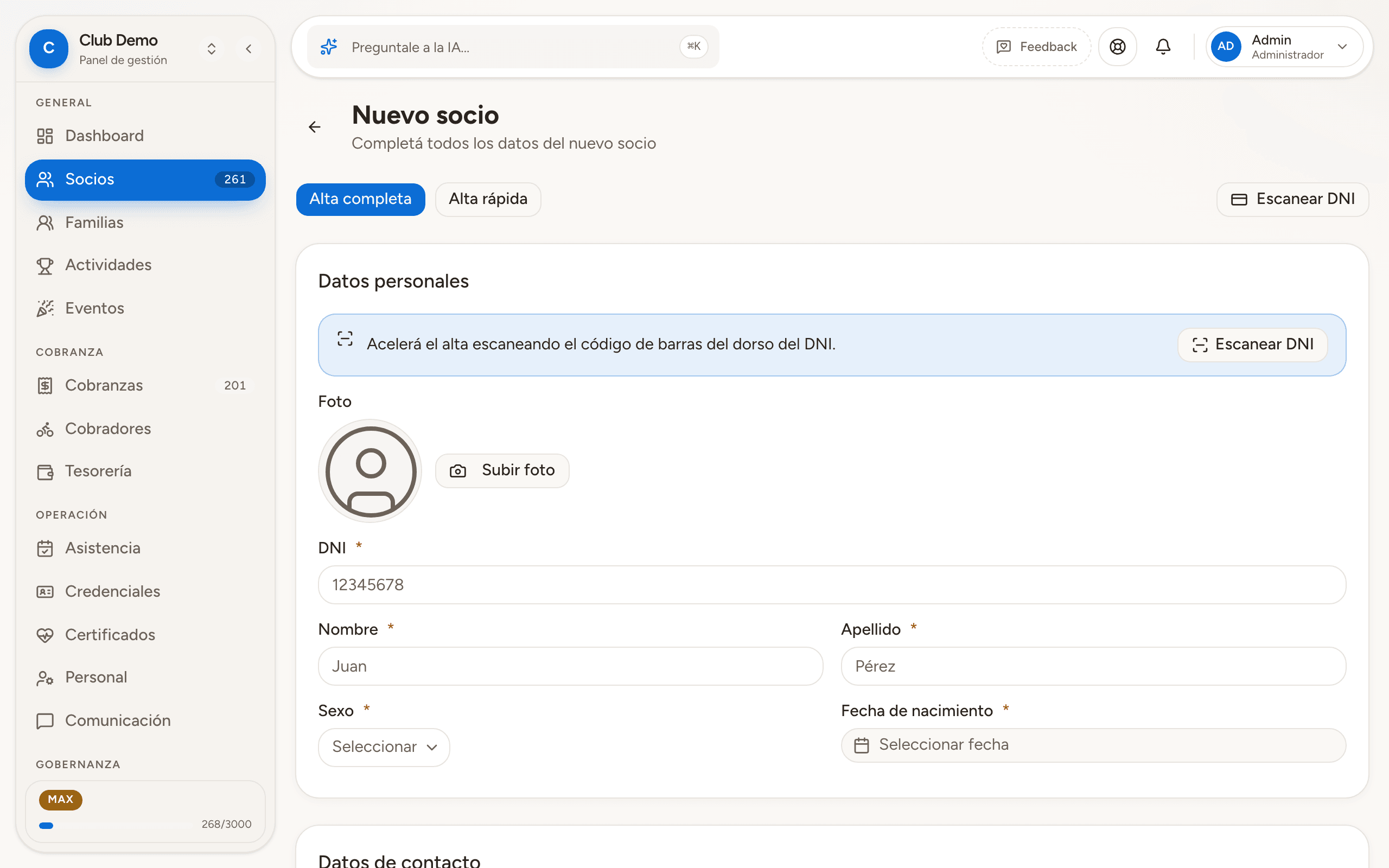Click the 'Datos personales' heading
1389x868 pixels.
tap(393, 282)
